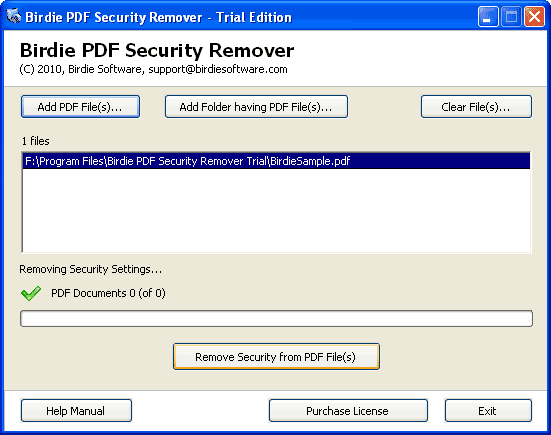
Task: Click empty area of the file list
Action: click(276, 210)
